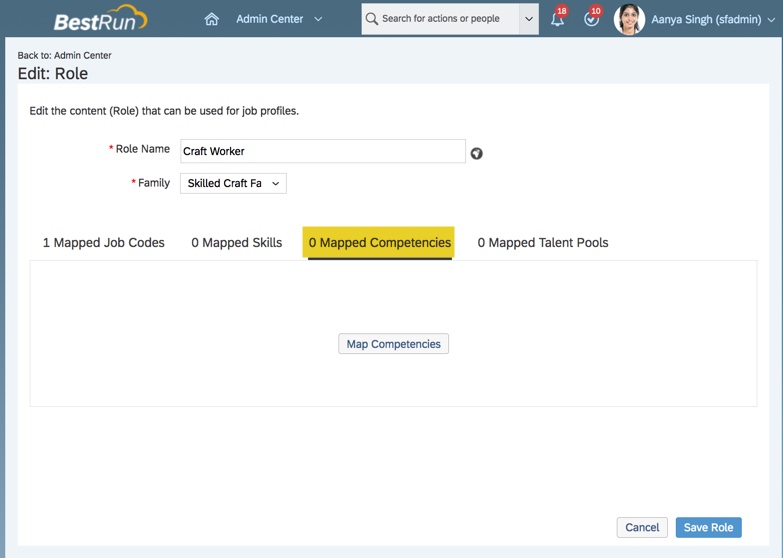This screenshot has width=783, height=558.
Task: Open the to-do checkmark icon
Action: click(591, 19)
